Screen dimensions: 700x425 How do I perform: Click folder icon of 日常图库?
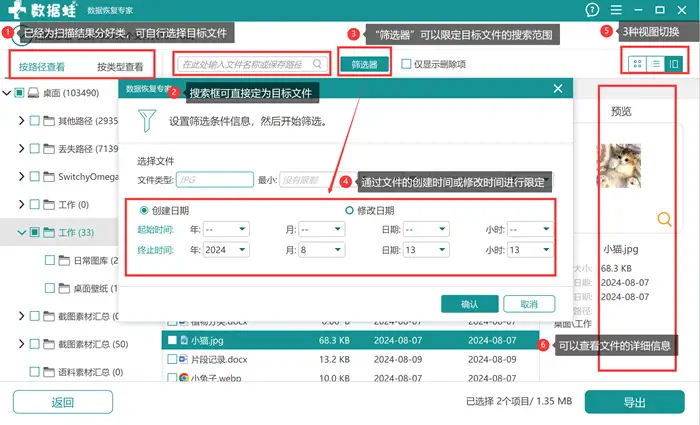coord(64,260)
